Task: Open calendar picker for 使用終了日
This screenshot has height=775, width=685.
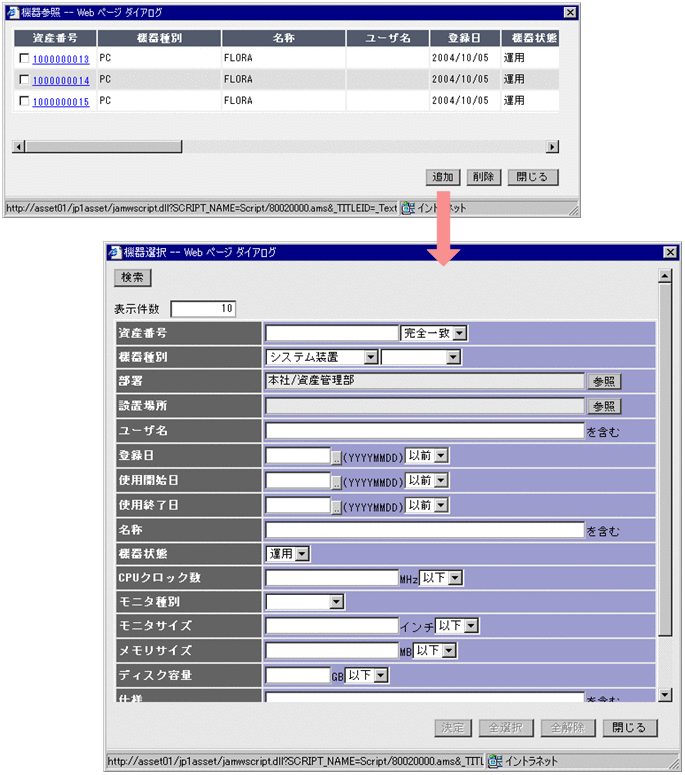Action: (x=336, y=507)
